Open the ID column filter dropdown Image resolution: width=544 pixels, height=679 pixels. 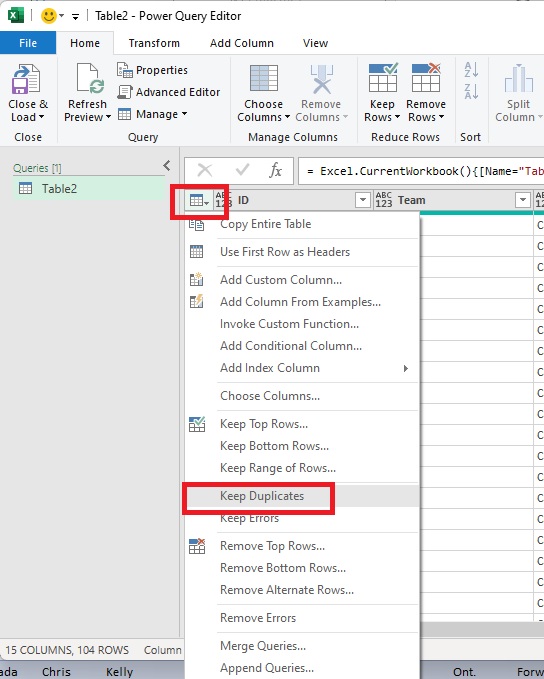[x=363, y=200]
